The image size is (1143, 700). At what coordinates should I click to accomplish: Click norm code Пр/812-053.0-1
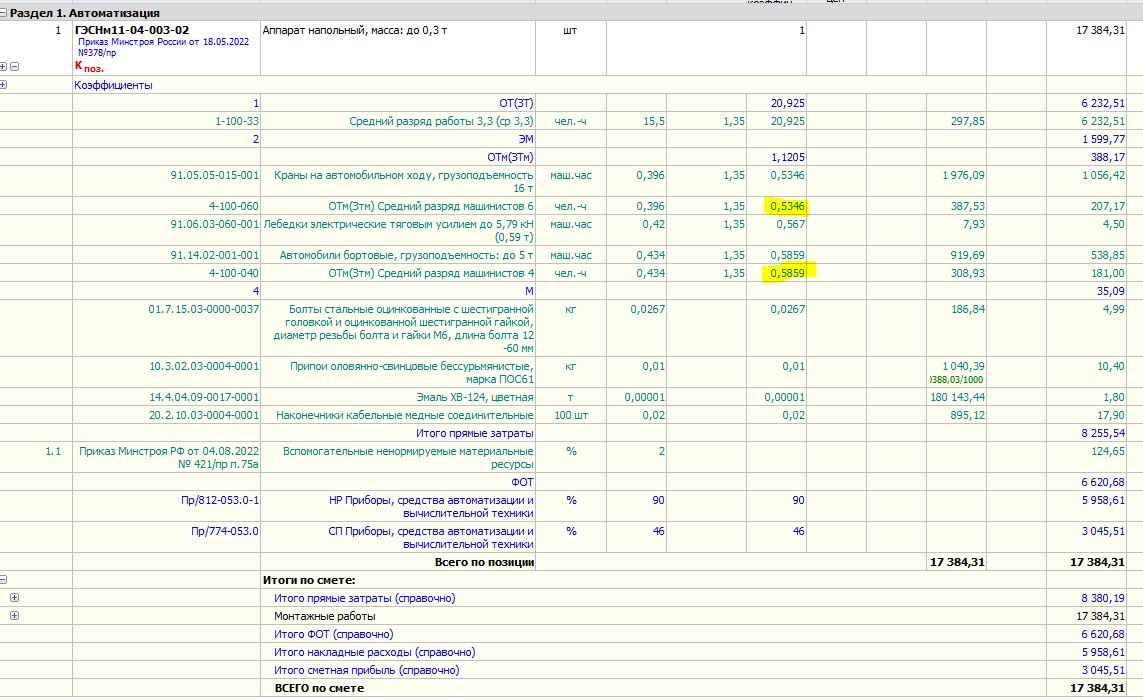(x=218, y=500)
